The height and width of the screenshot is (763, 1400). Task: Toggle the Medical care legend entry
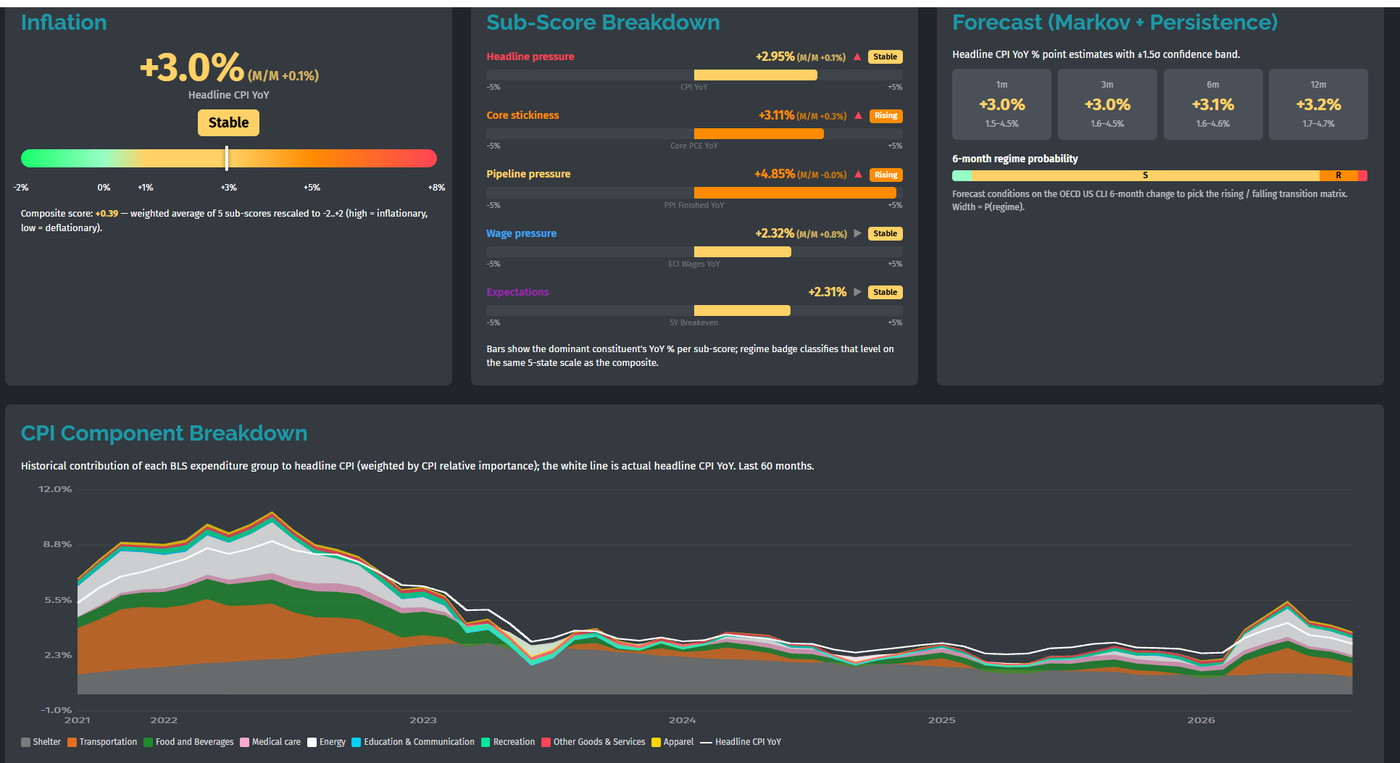click(270, 742)
